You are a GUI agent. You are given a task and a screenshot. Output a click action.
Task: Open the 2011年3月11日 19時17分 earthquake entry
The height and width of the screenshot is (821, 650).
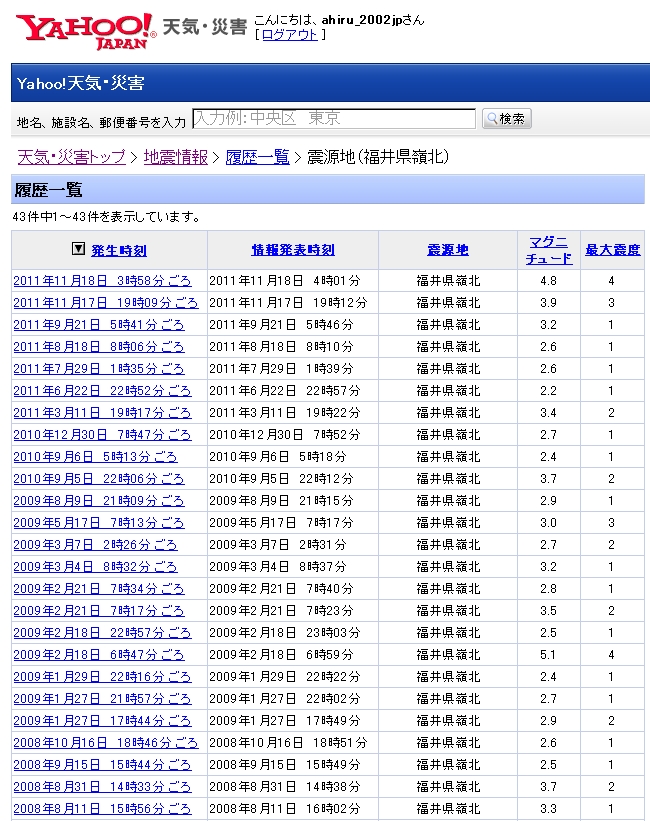click(x=102, y=413)
